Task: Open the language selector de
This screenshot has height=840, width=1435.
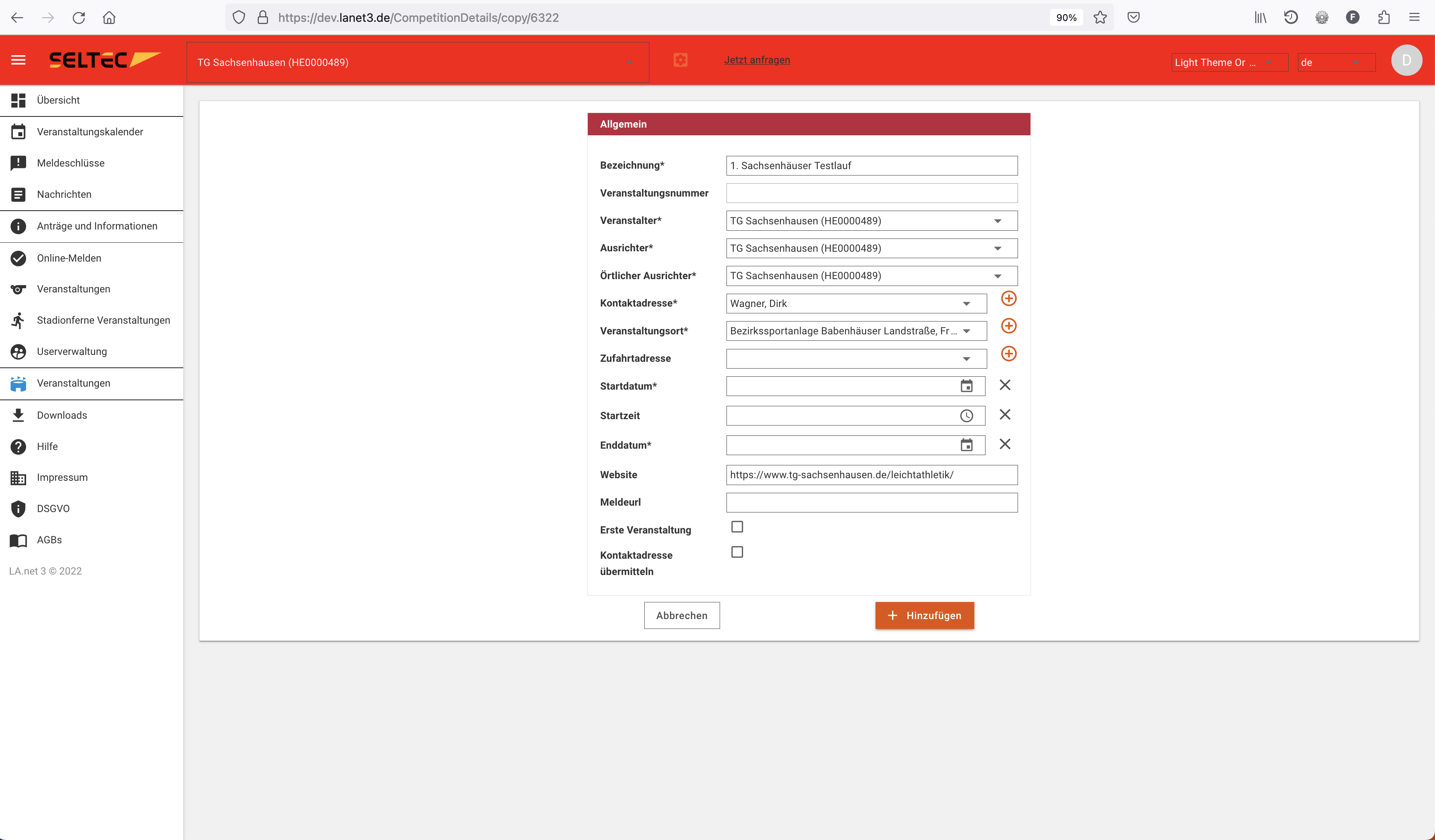Action: (x=1337, y=62)
